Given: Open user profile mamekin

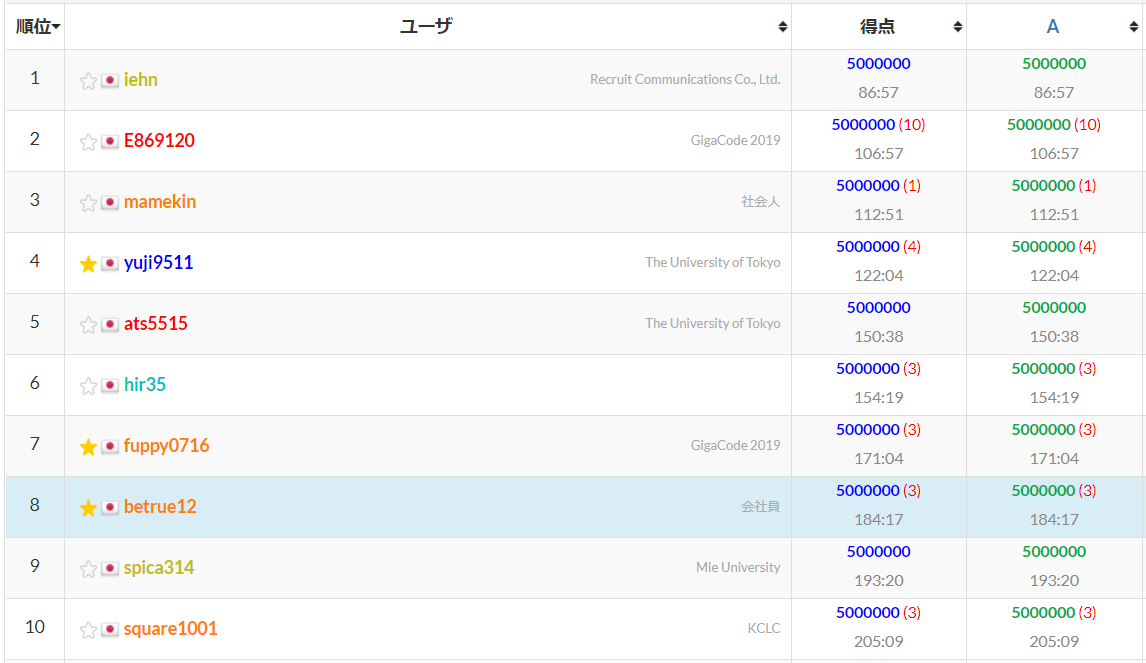Looking at the screenshot, I should [160, 202].
